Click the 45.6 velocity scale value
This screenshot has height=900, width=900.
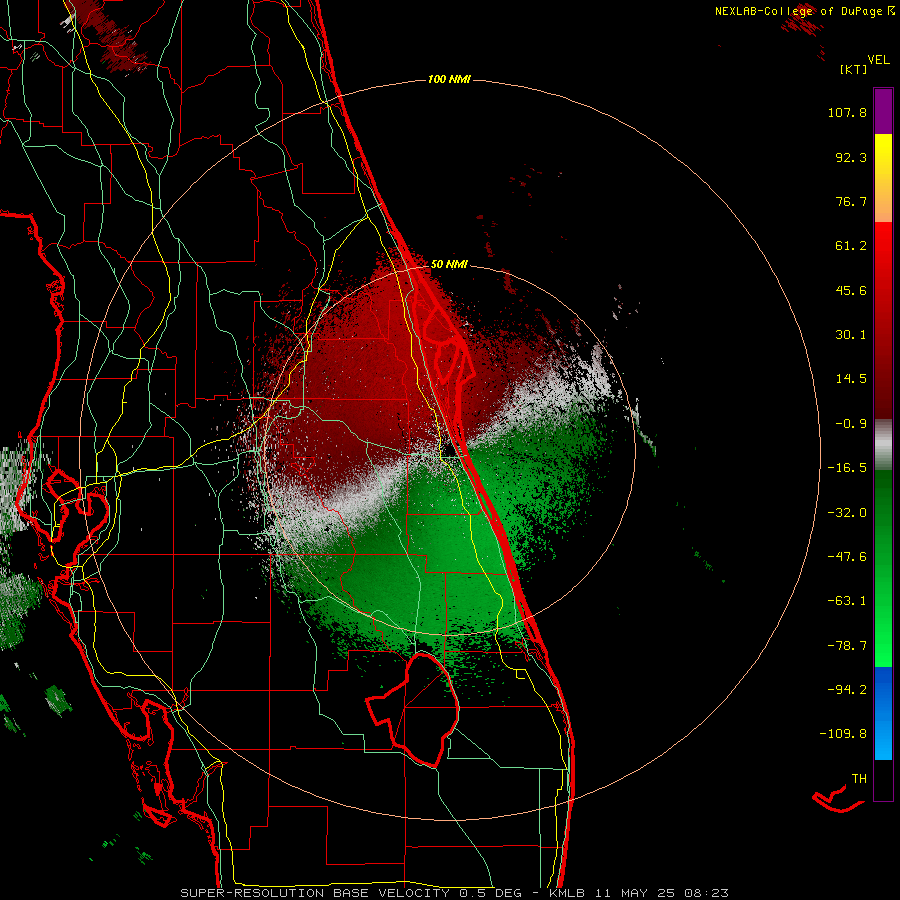[x=851, y=290]
